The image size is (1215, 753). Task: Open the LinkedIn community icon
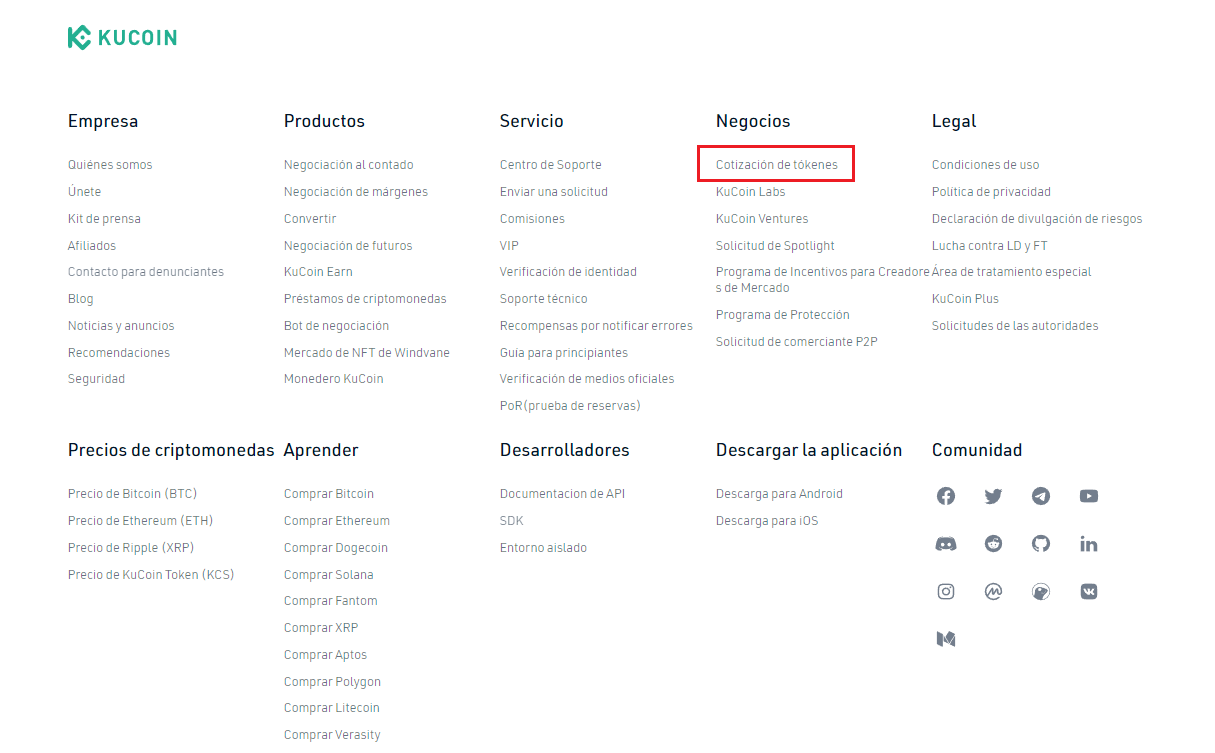tap(1089, 544)
